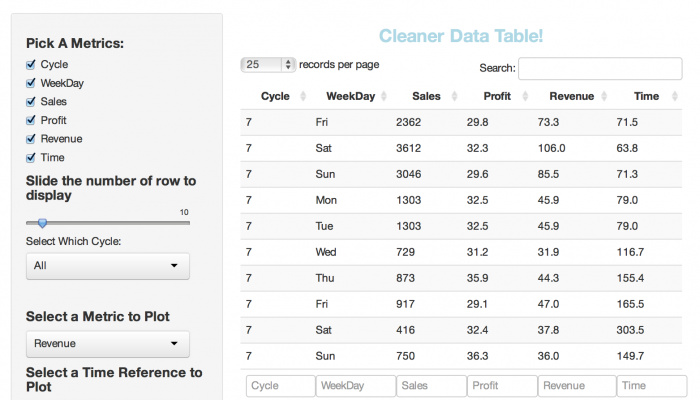
Task: Click sort arrows icon in Revenue column
Action: [x=607, y=97]
